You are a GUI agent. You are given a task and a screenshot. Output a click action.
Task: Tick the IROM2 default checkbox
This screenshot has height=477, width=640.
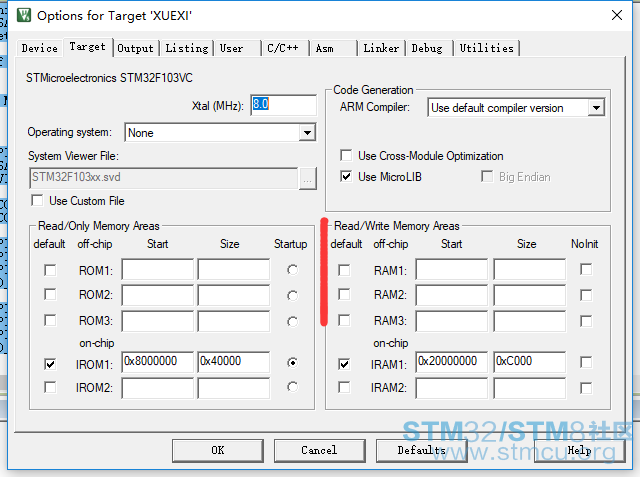pos(50,387)
